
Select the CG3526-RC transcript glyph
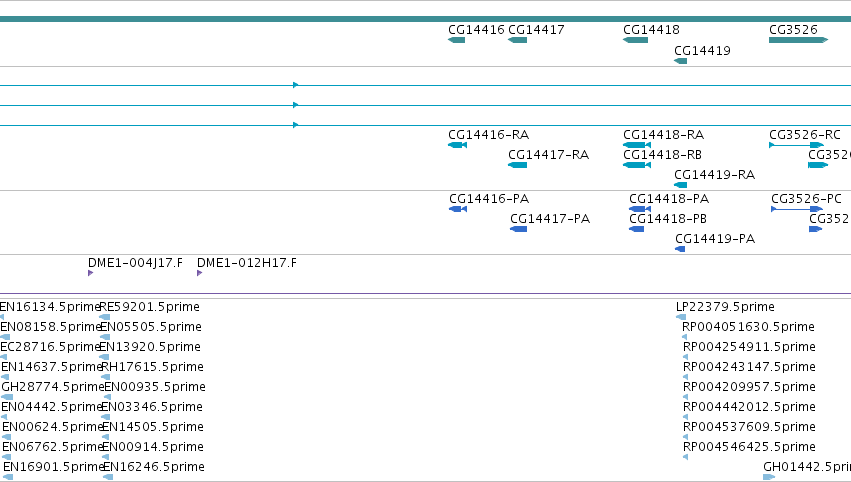796,145
